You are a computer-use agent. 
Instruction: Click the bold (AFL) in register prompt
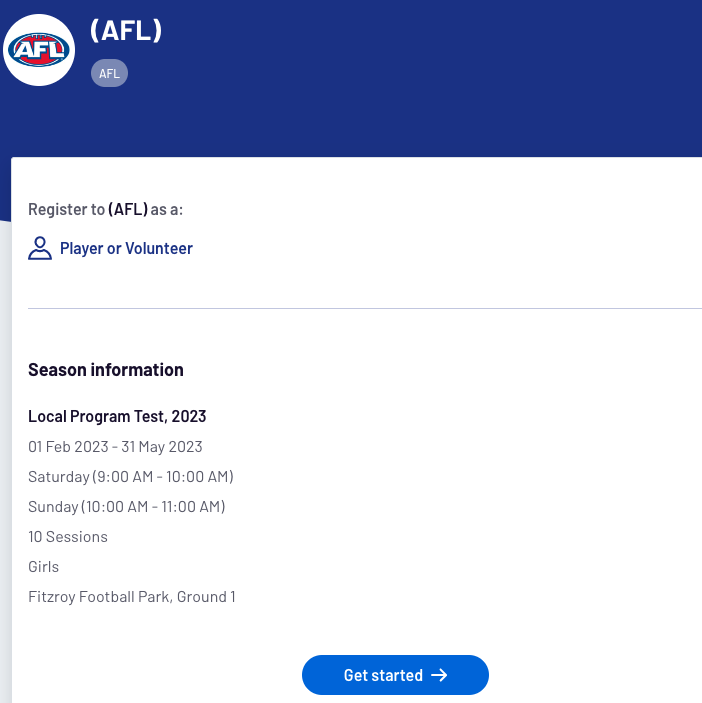(128, 210)
